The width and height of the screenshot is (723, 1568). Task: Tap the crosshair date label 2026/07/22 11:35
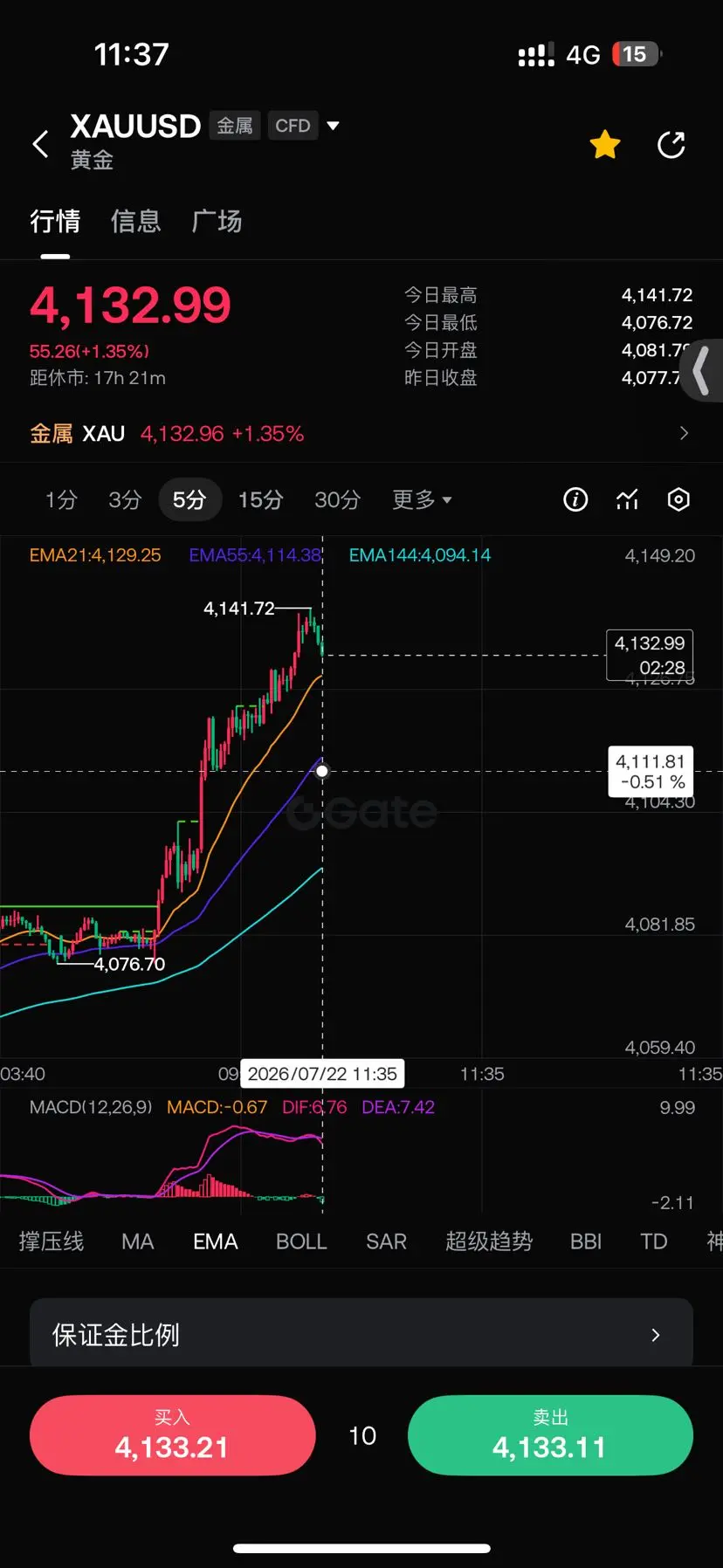point(322,1074)
